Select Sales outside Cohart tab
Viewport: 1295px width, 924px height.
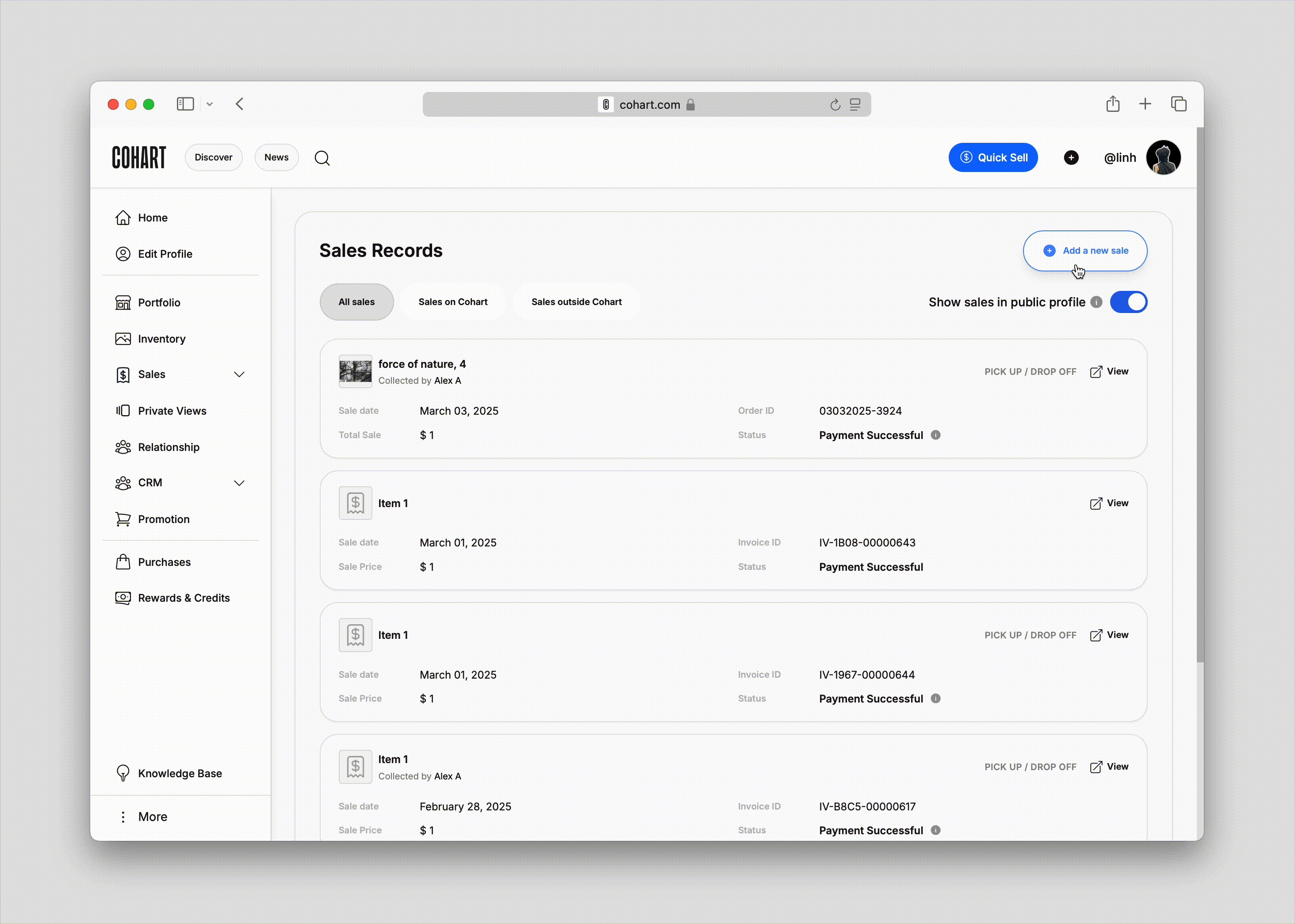(x=576, y=302)
